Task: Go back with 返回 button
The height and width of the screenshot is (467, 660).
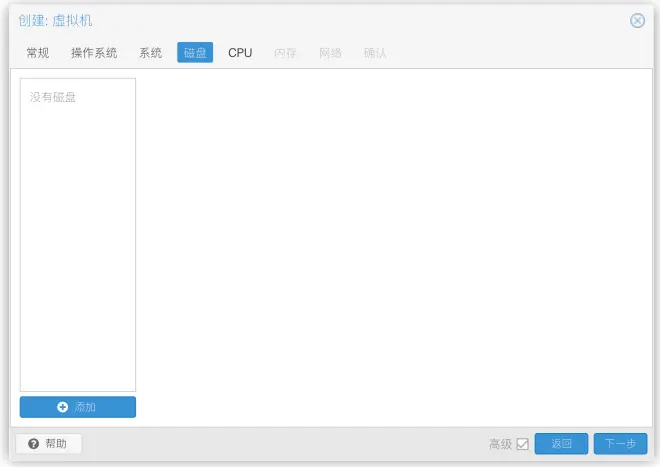Action: (561, 443)
